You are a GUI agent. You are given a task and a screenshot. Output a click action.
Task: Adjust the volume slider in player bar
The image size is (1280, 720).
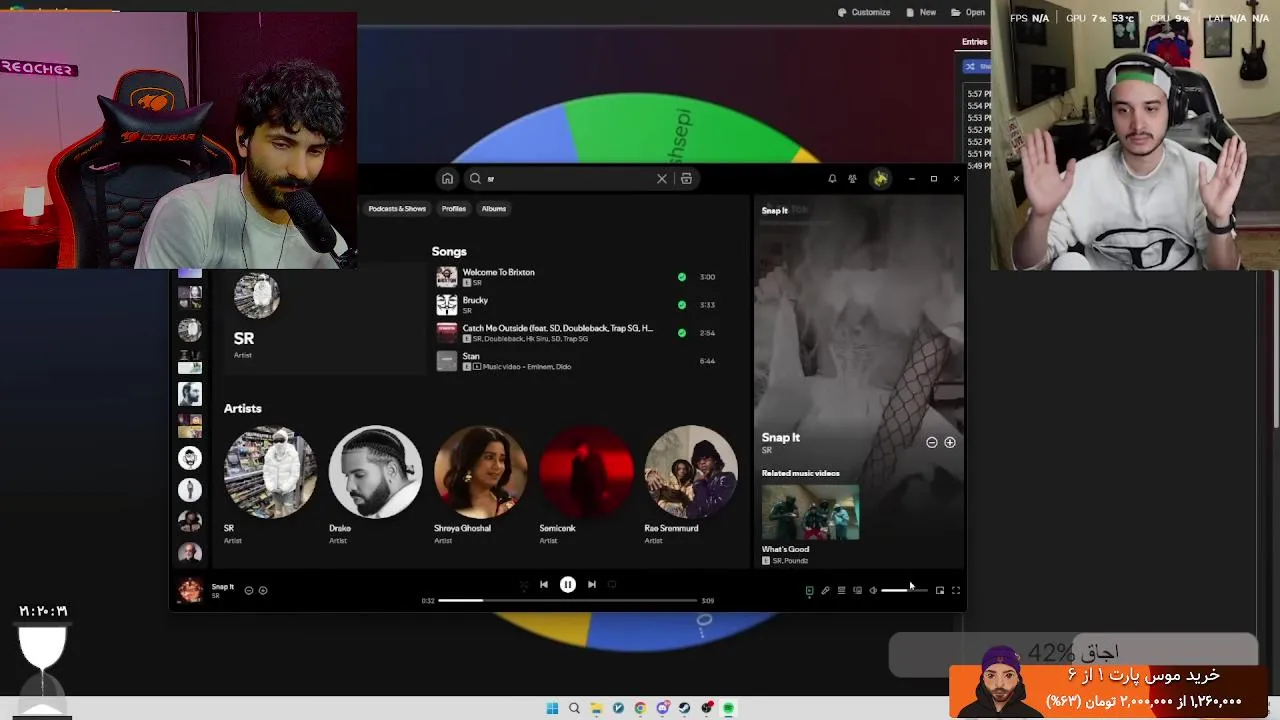click(905, 590)
